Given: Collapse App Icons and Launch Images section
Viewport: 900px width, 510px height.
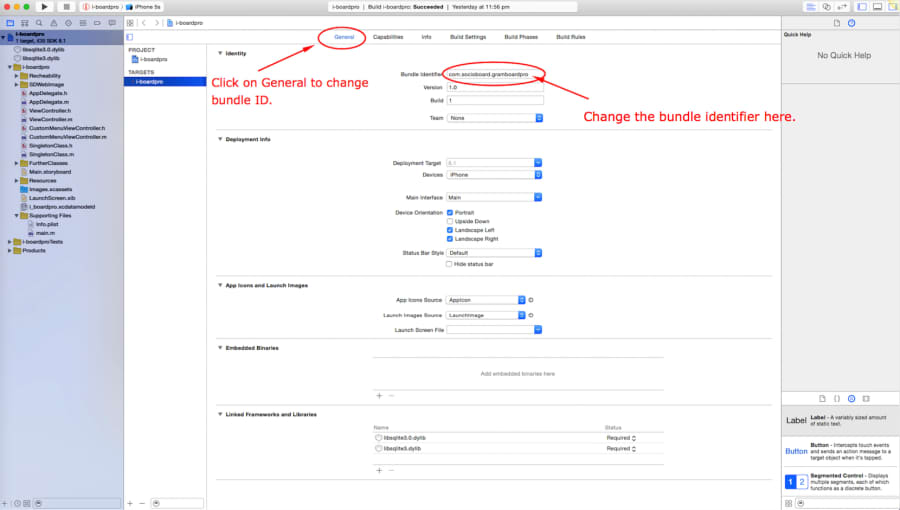Looking at the screenshot, I should tap(220, 285).
